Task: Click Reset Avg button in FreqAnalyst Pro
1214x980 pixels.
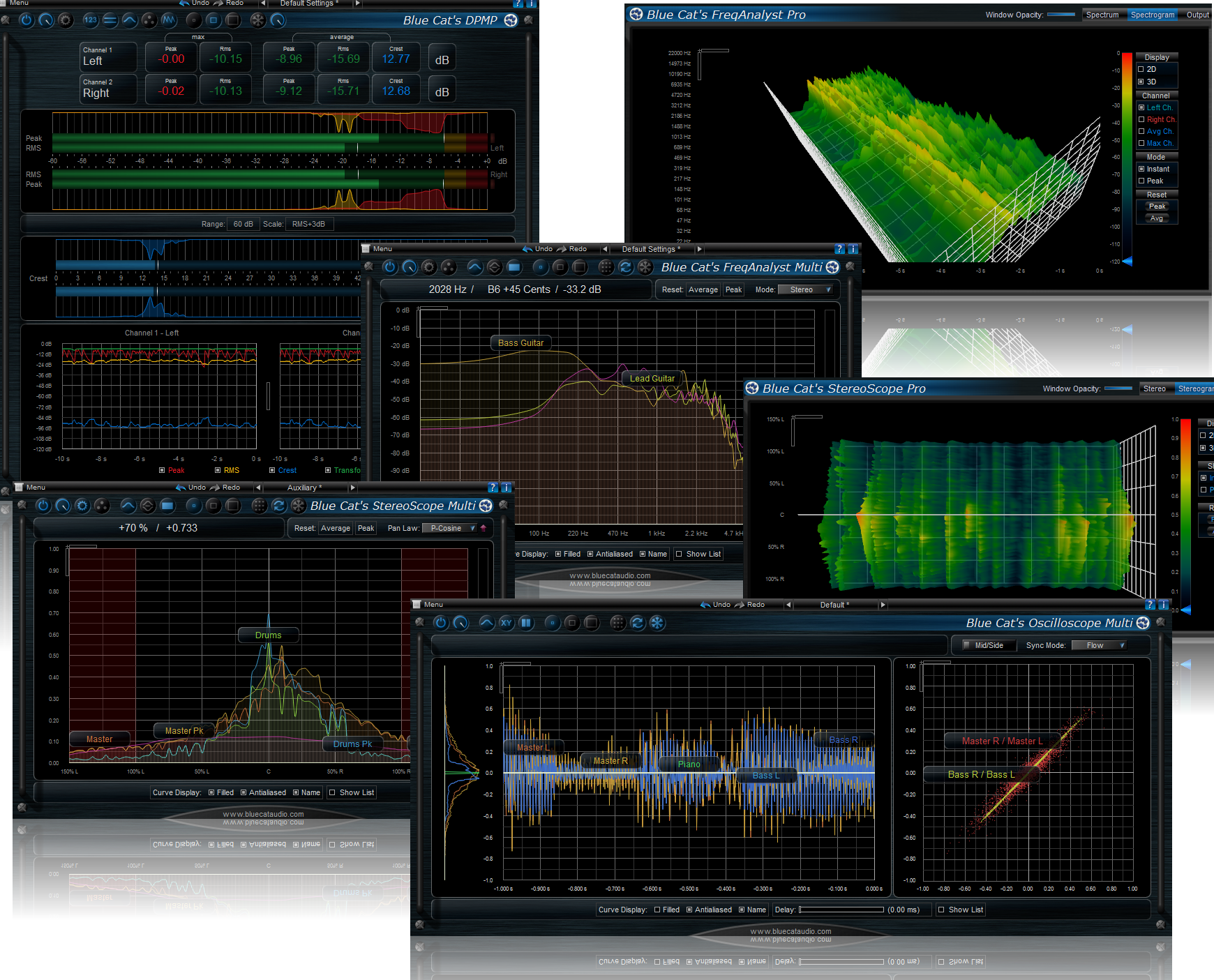Action: point(1157,218)
